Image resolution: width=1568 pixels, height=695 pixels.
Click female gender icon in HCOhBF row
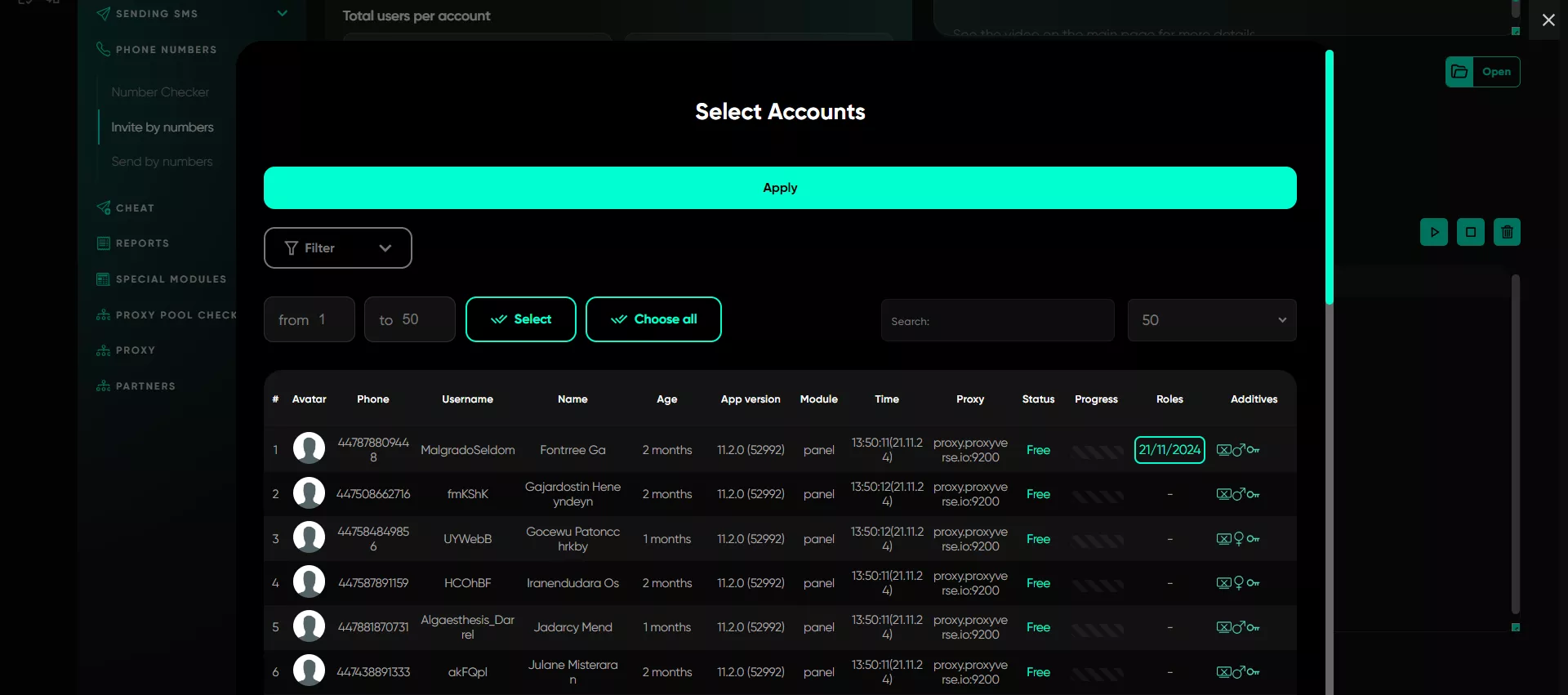point(1239,583)
